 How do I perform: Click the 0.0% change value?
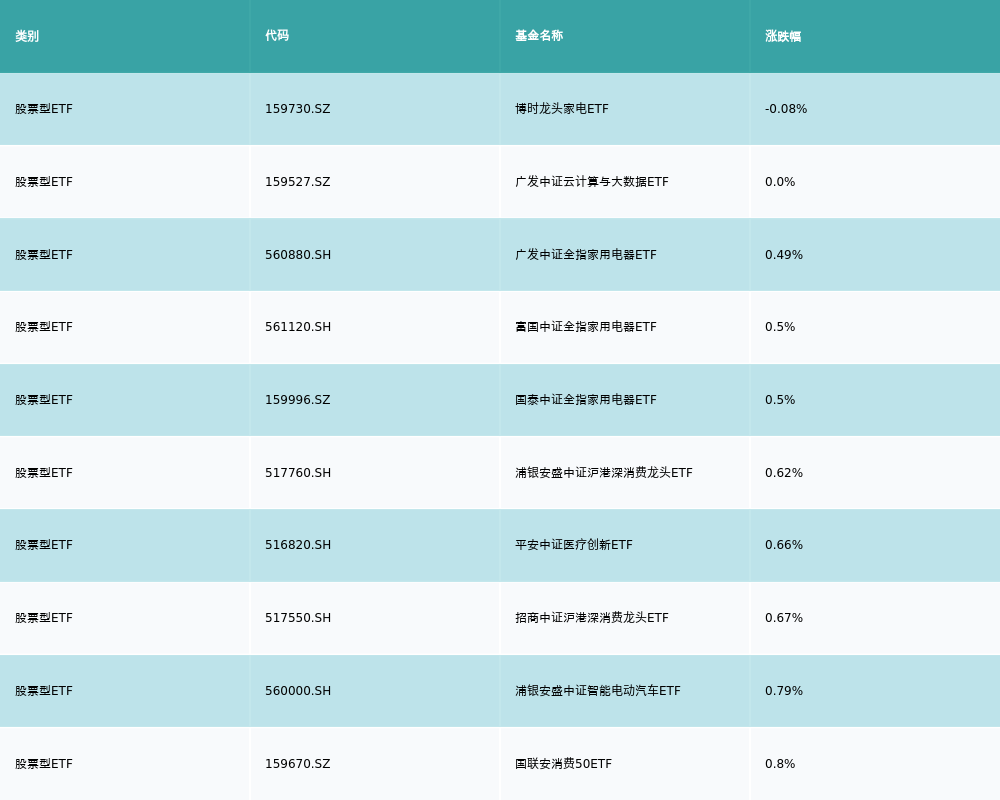click(780, 182)
